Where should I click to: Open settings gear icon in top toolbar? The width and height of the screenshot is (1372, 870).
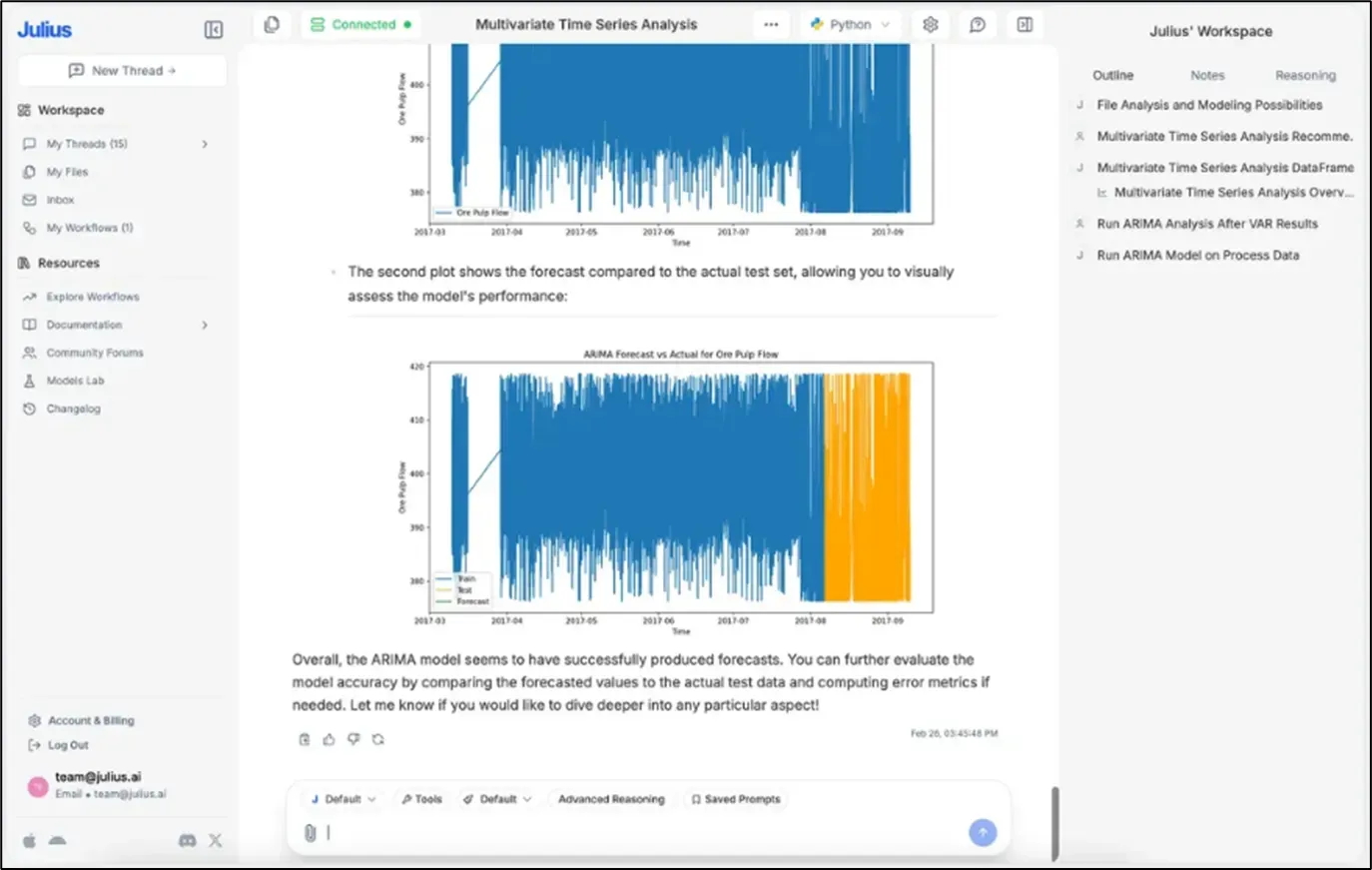(930, 25)
